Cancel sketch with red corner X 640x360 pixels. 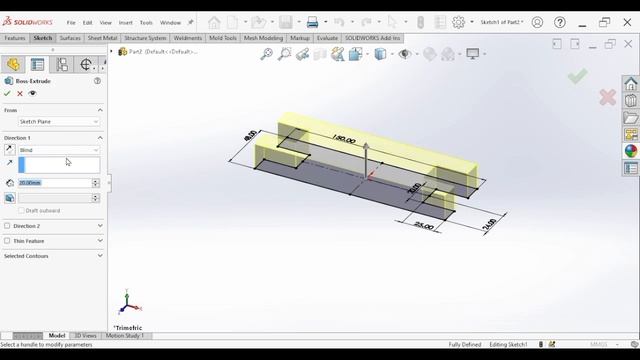click(x=608, y=97)
